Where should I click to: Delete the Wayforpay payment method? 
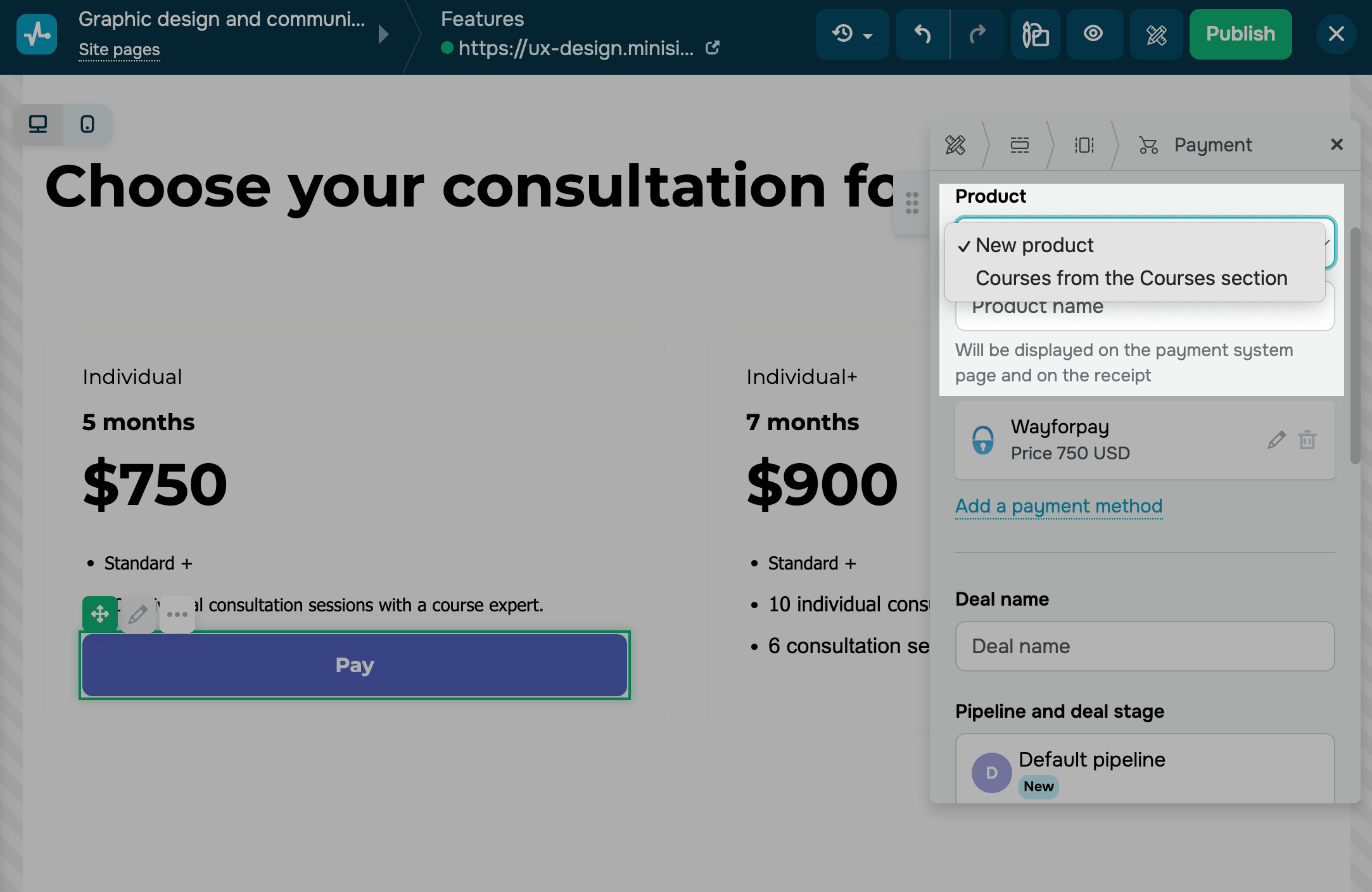[x=1307, y=440]
